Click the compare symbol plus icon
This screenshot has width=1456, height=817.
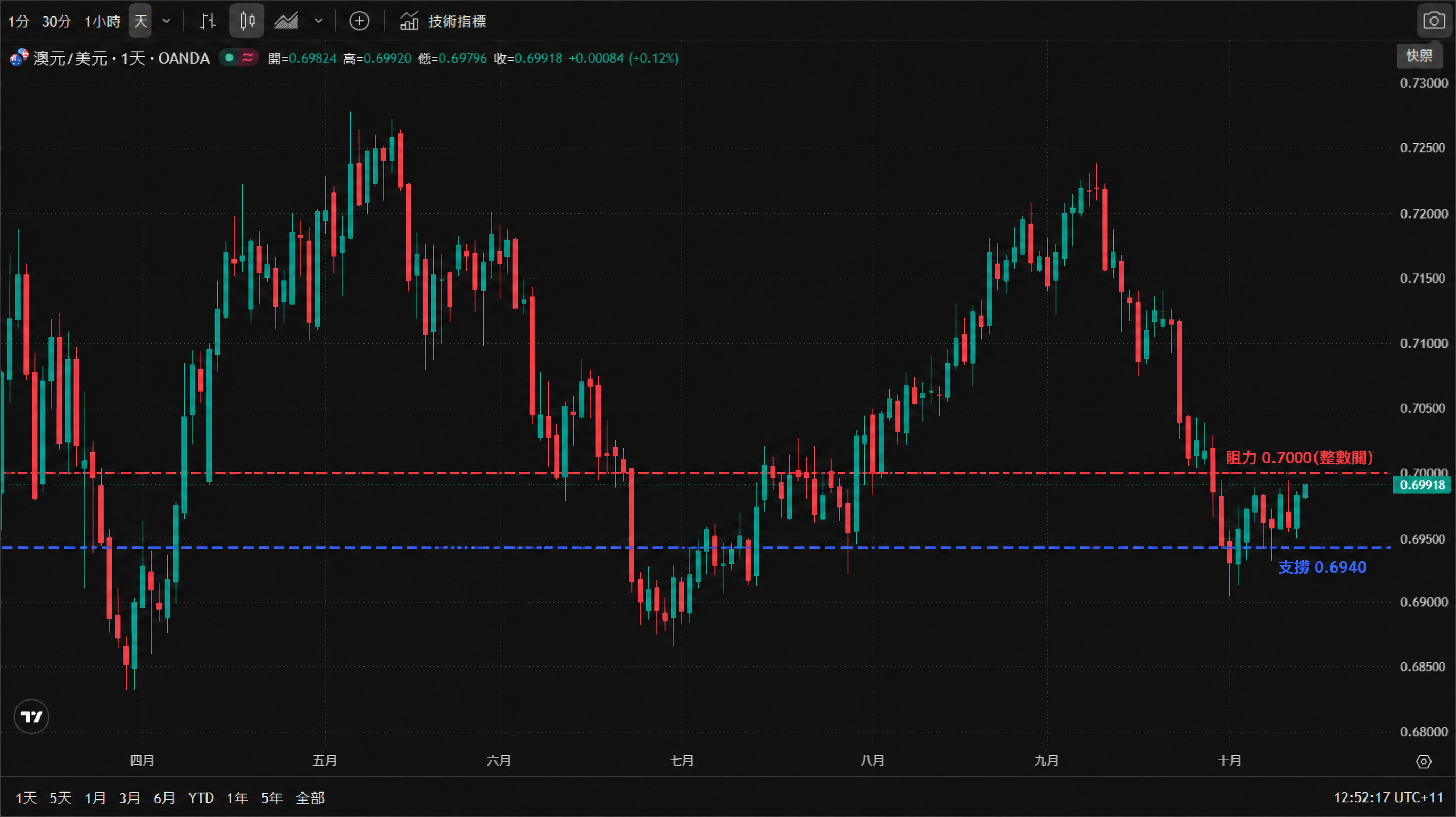click(x=360, y=21)
